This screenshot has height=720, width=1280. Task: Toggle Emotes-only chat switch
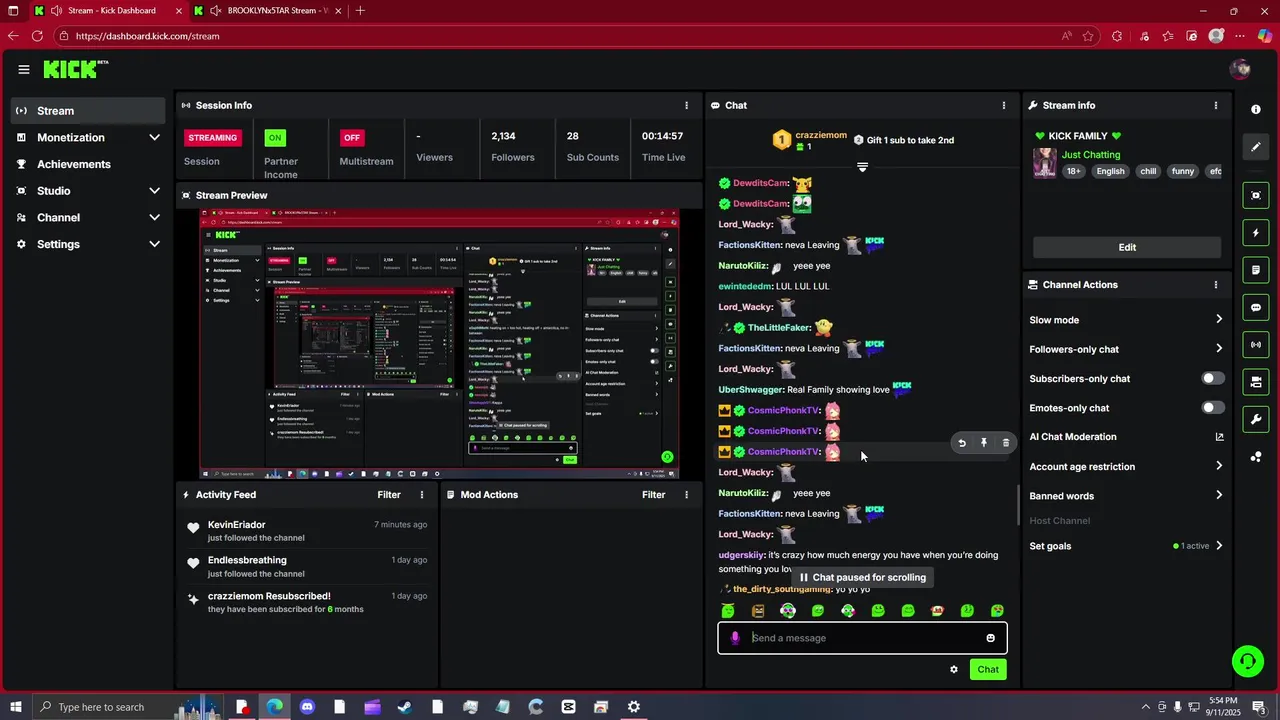[x=1212, y=408]
